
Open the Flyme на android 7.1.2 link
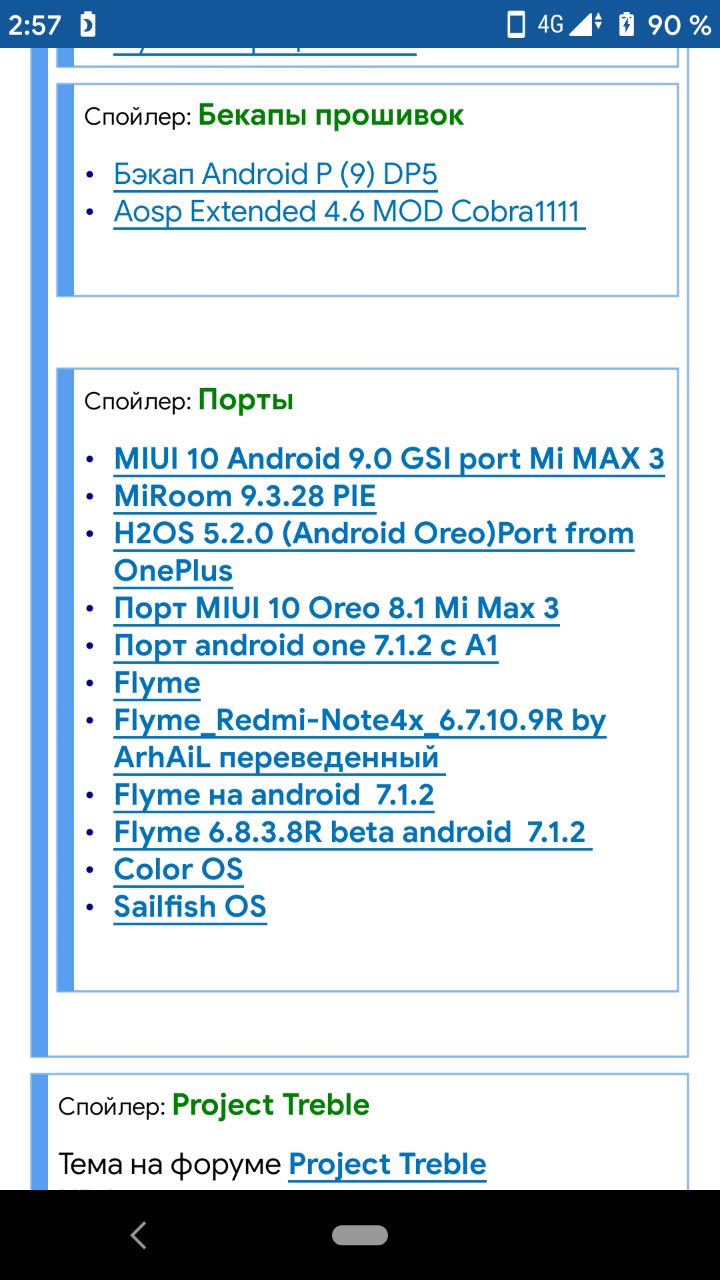(274, 795)
